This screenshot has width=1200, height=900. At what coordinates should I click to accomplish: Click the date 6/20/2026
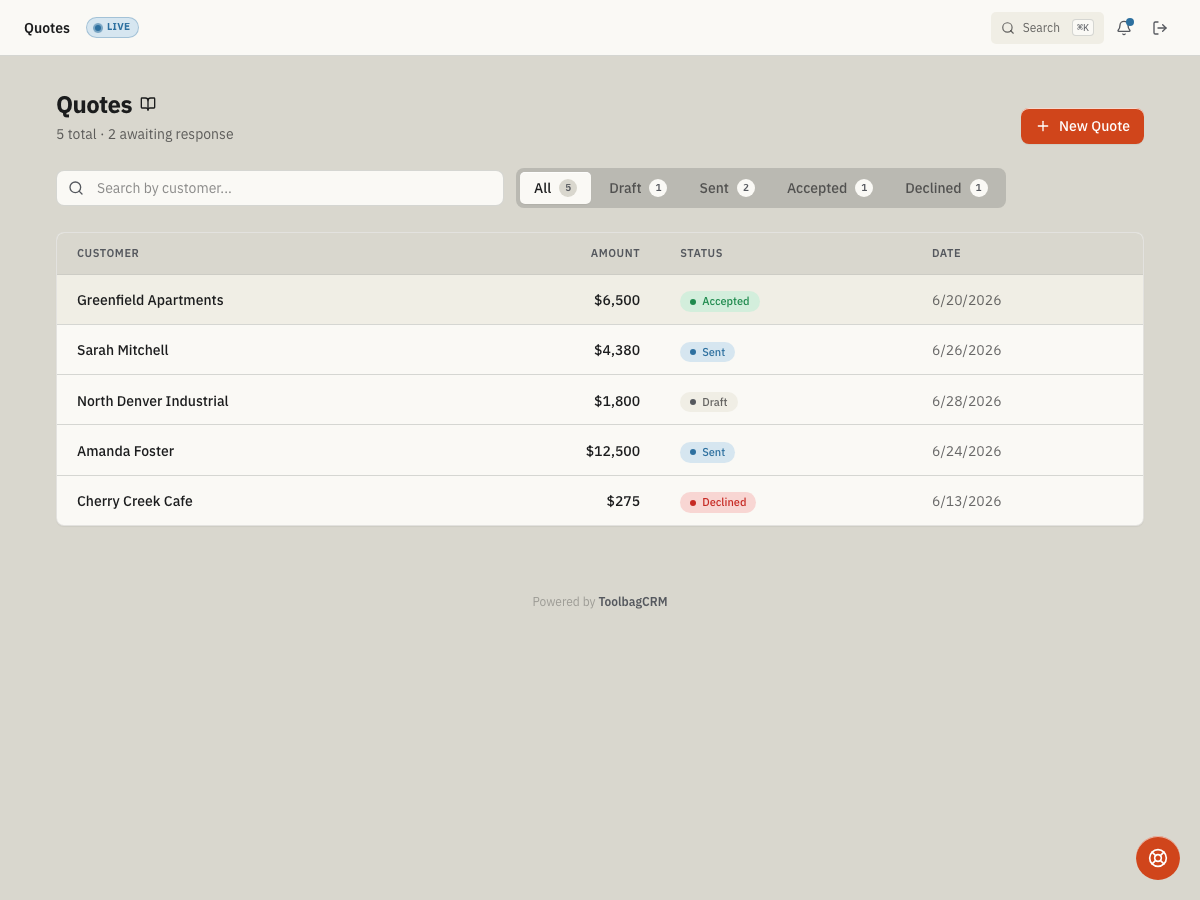(x=966, y=300)
